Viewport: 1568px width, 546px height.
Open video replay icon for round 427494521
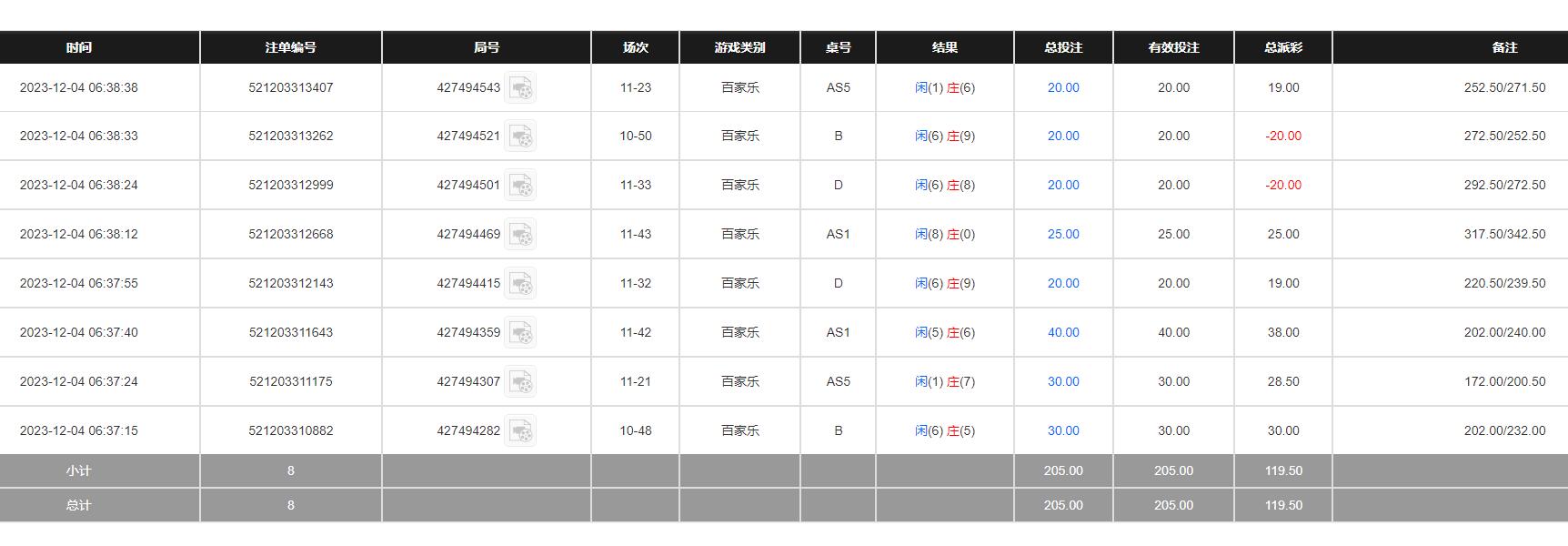point(520,136)
